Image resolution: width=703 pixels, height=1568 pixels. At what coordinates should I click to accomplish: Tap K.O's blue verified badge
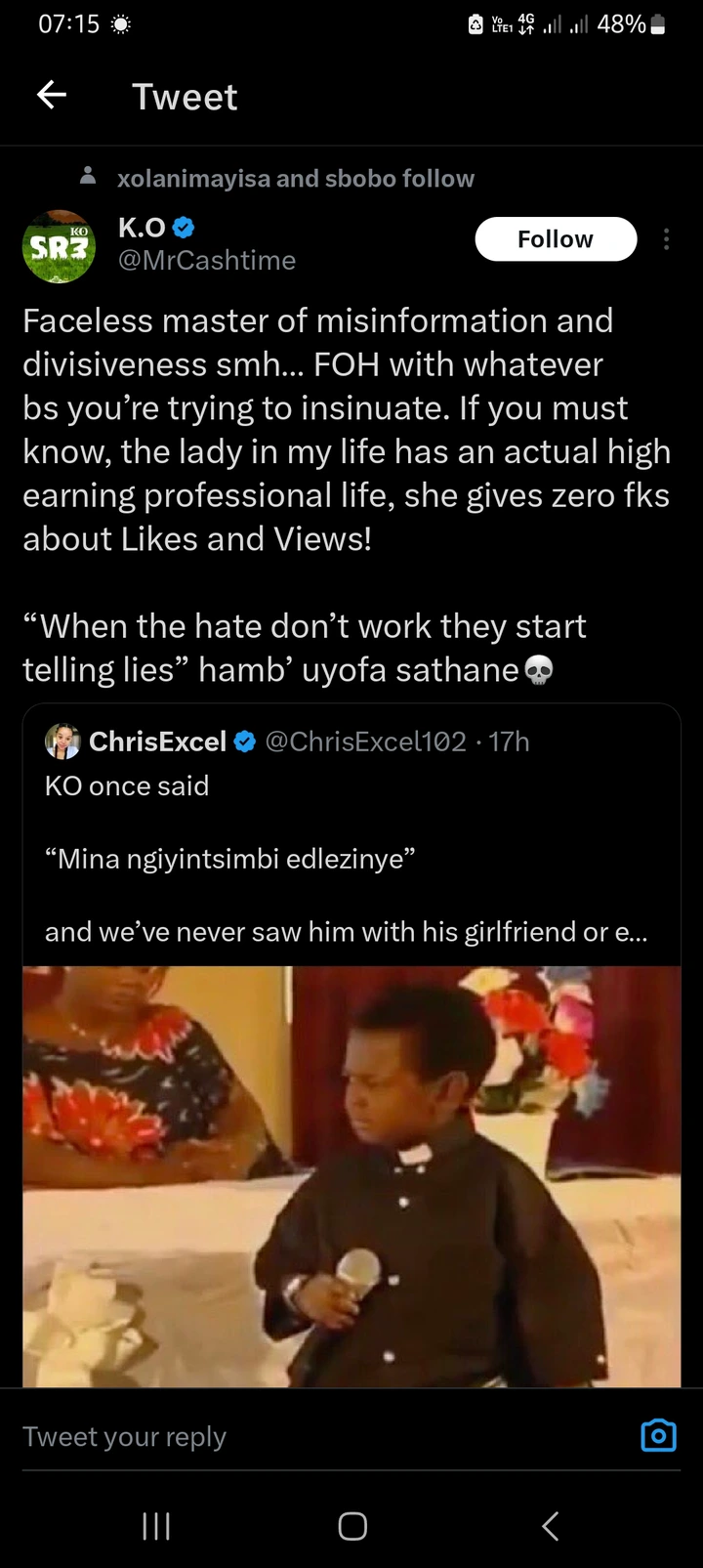coord(184,228)
